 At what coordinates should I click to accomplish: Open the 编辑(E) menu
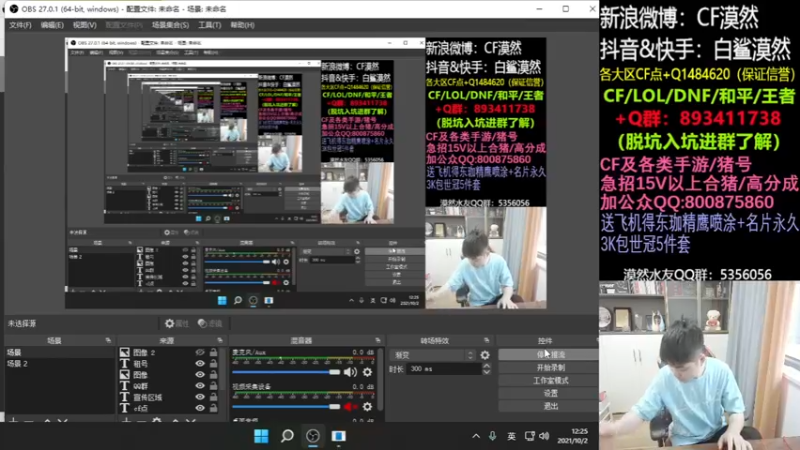52,25
